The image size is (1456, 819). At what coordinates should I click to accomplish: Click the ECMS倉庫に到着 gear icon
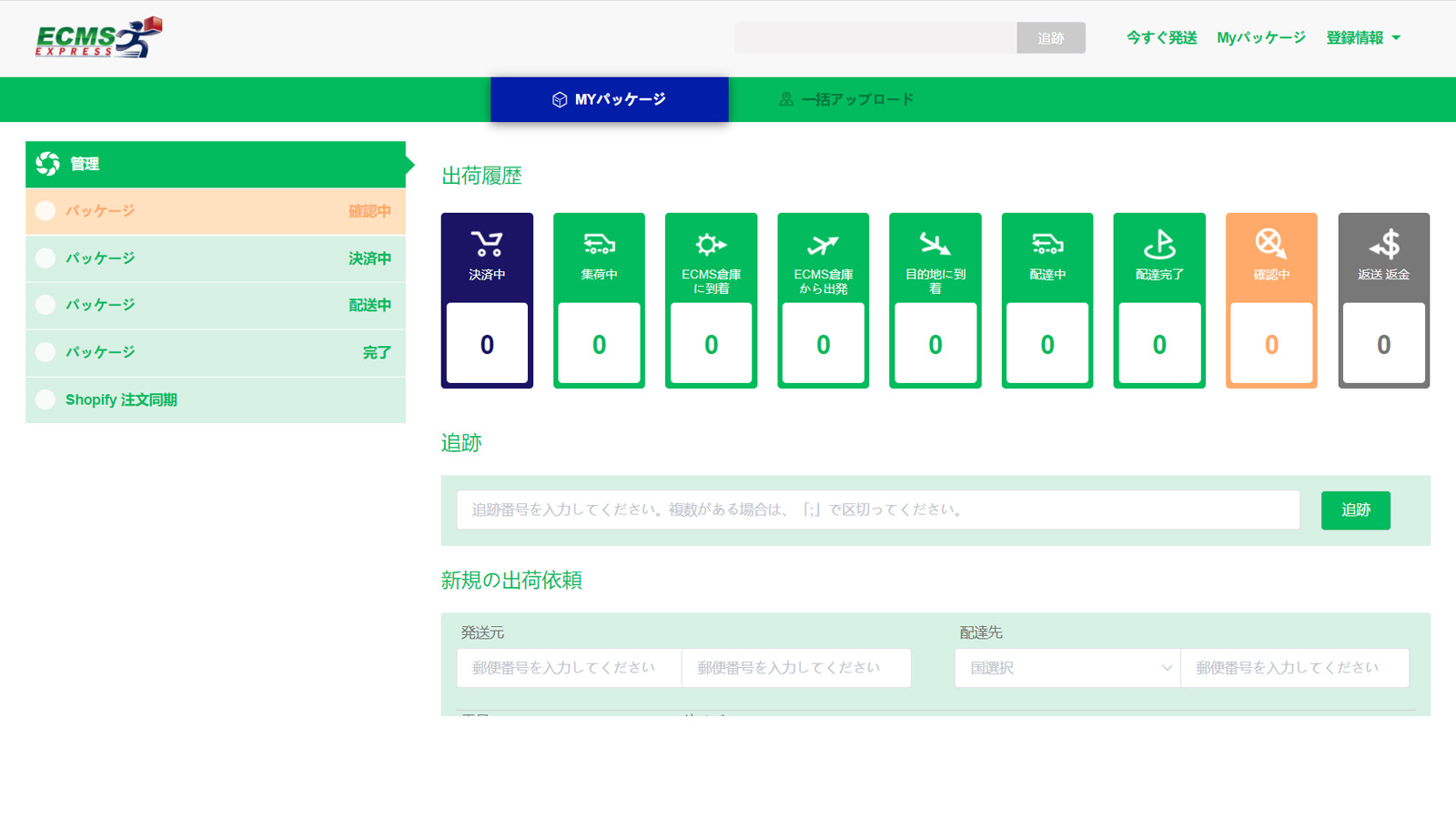711,244
